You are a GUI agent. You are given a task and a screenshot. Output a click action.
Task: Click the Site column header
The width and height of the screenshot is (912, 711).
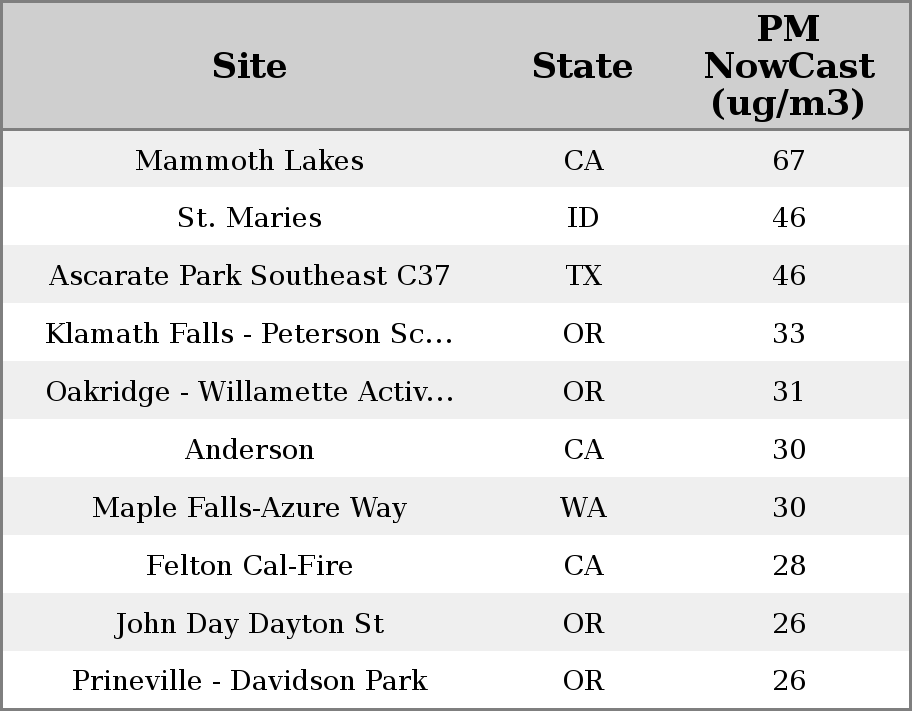point(249,66)
